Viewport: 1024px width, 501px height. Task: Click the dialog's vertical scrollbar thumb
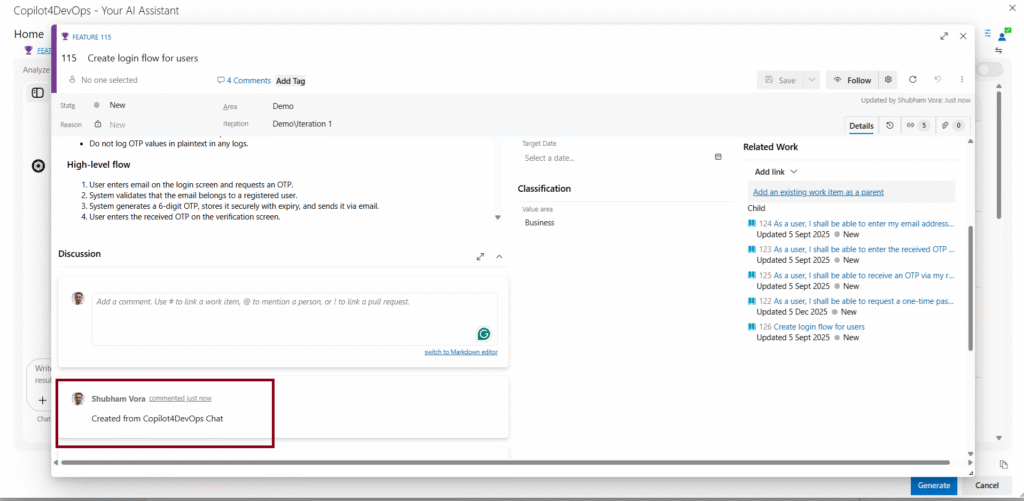point(970,287)
